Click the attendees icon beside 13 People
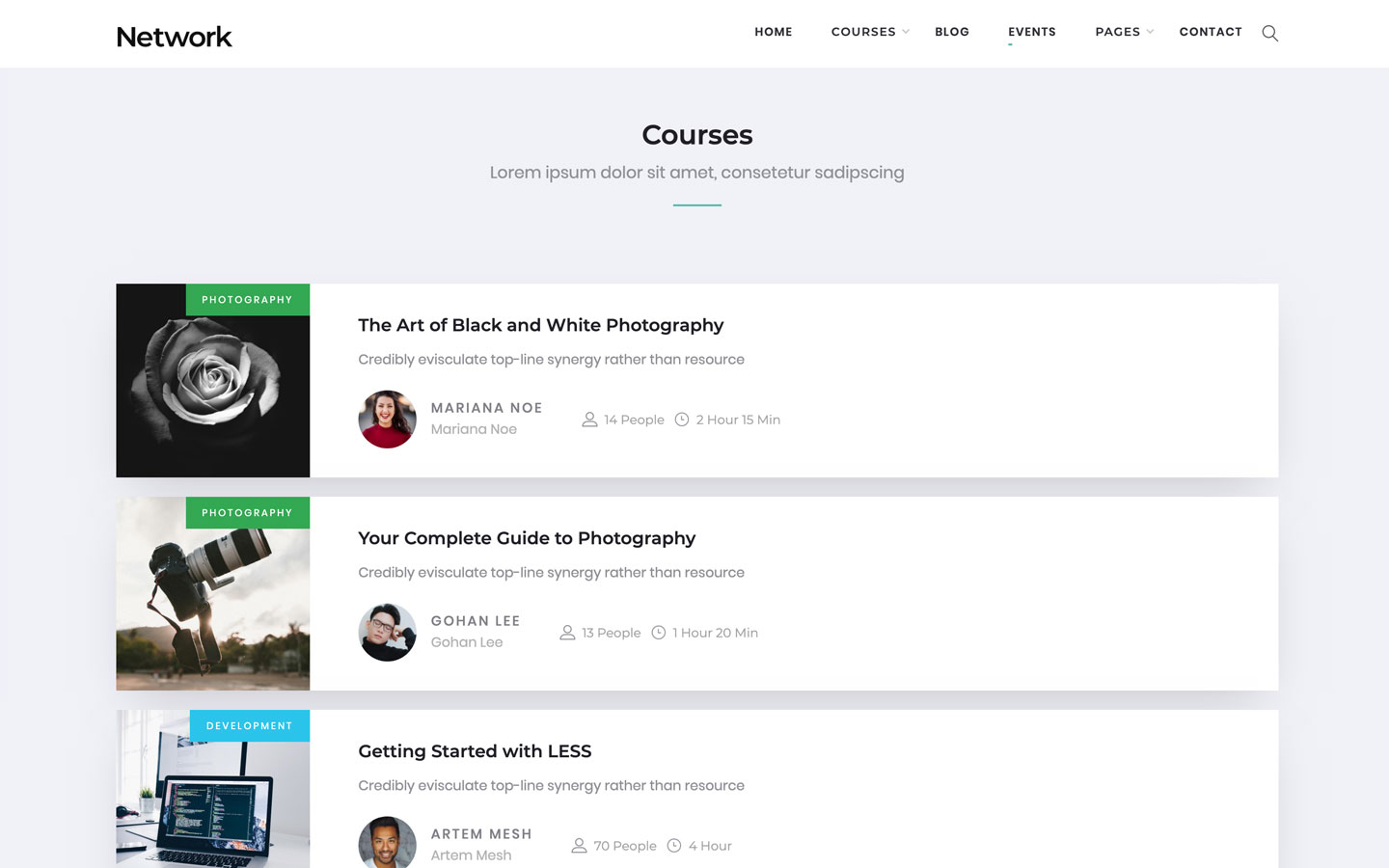Image resolution: width=1389 pixels, height=868 pixels. click(566, 633)
